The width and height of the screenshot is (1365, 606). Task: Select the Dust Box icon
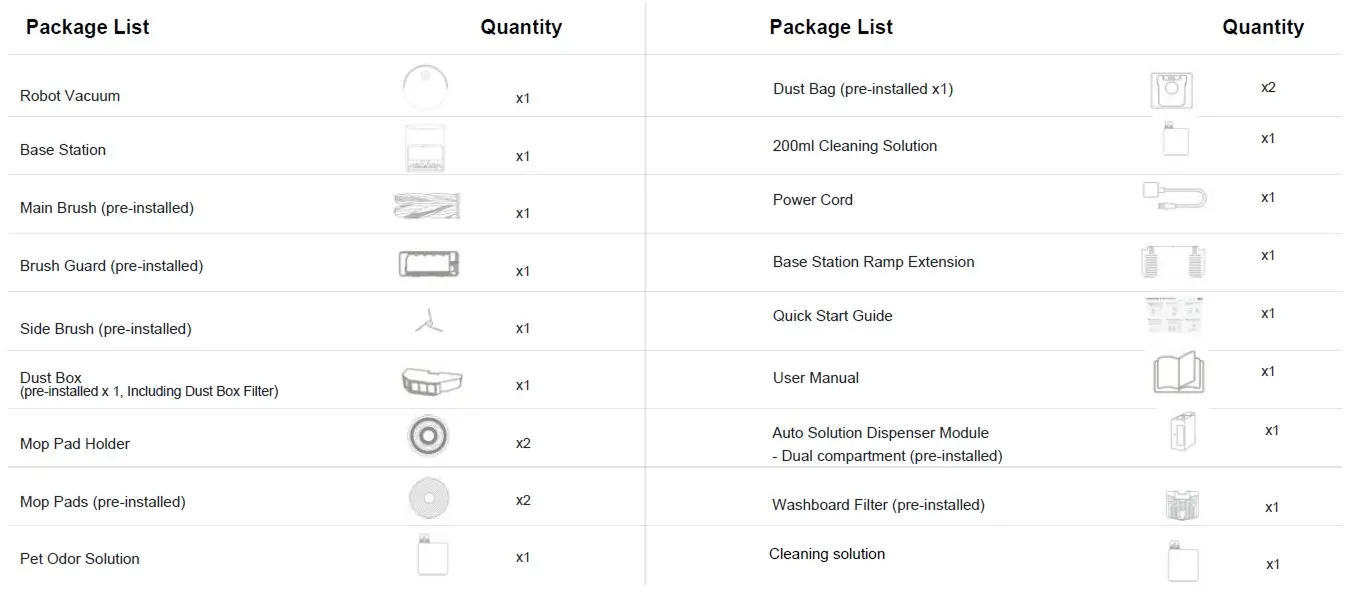point(431,381)
